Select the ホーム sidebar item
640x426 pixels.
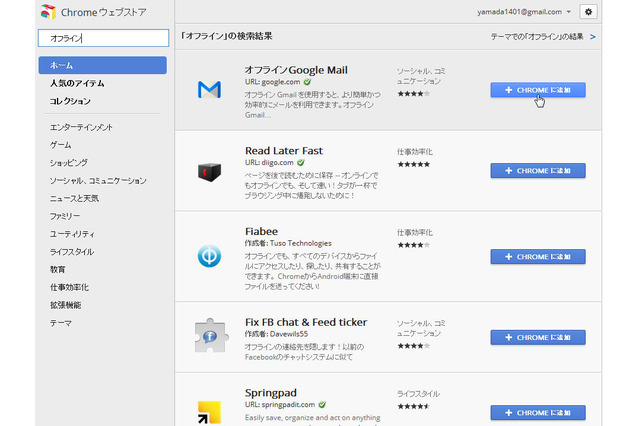pos(102,65)
